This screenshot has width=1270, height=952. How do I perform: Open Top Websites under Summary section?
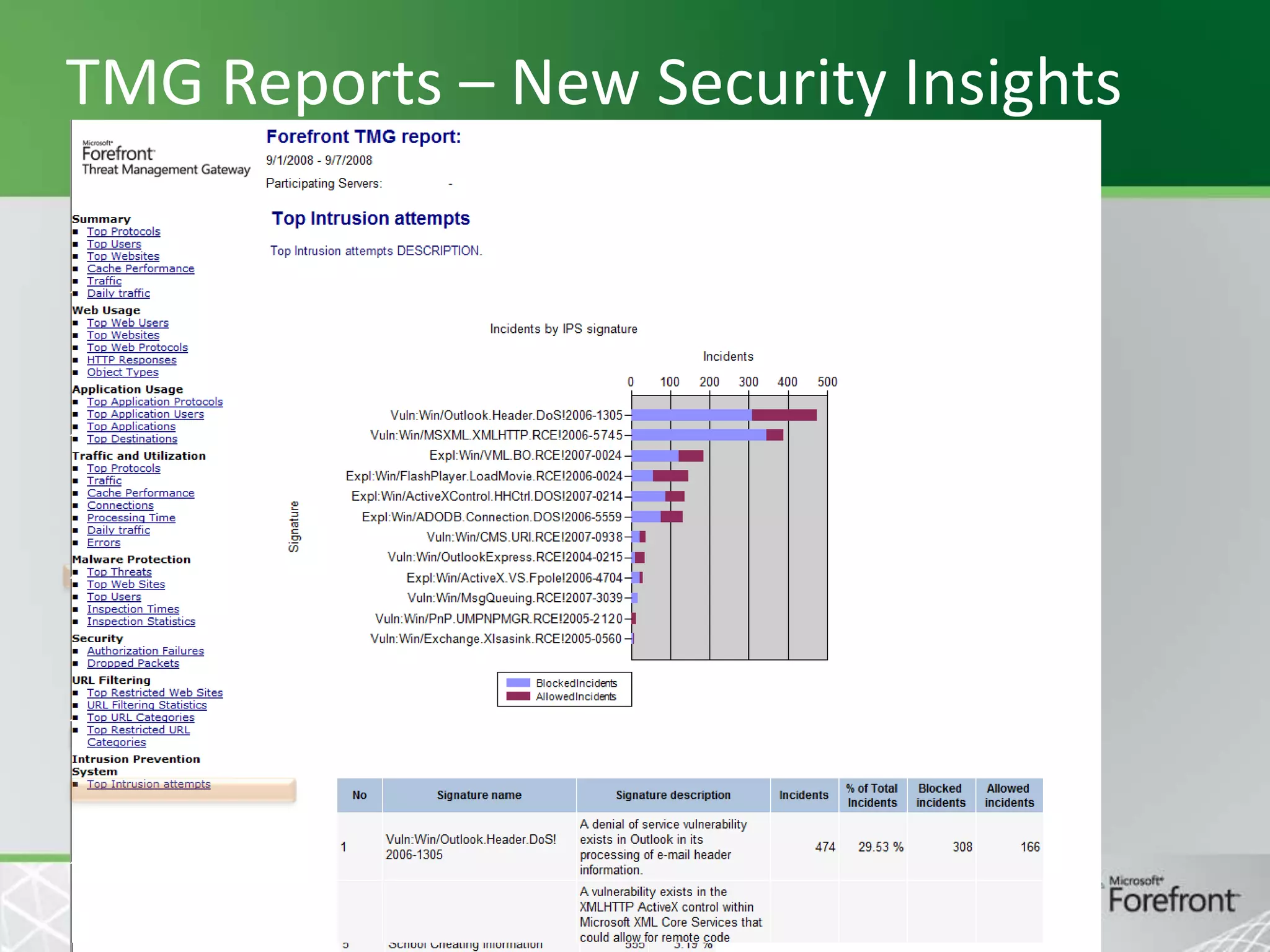(123, 256)
